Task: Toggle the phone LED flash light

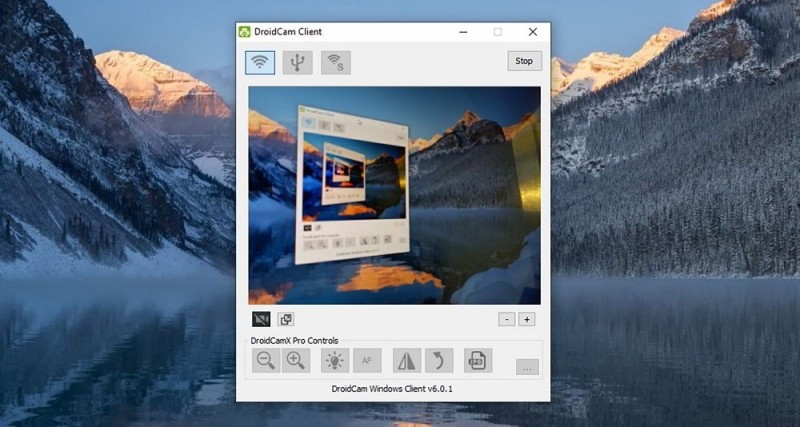Action: 335,360
